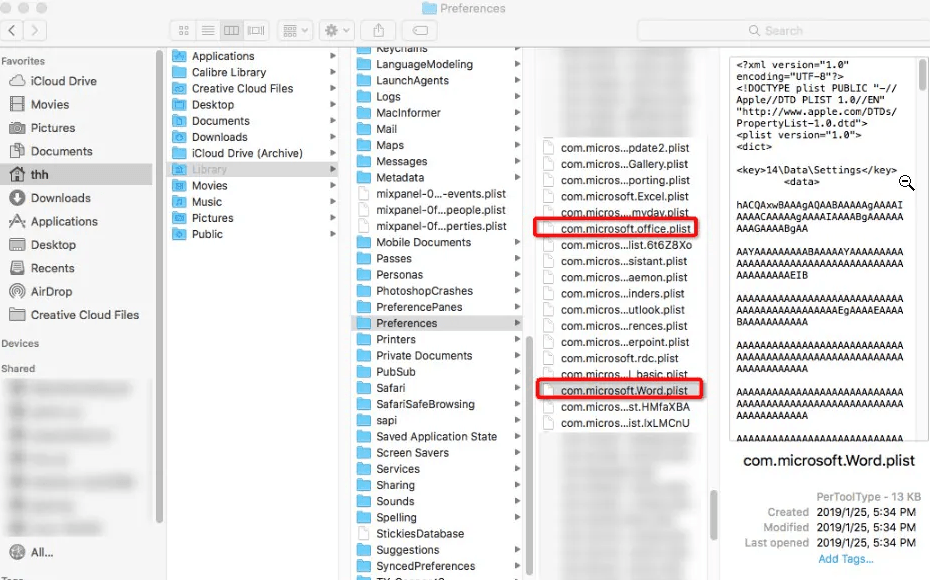Click the Edit Tags toolbar button
Image resolution: width=930 pixels, height=580 pixels.
click(420, 30)
